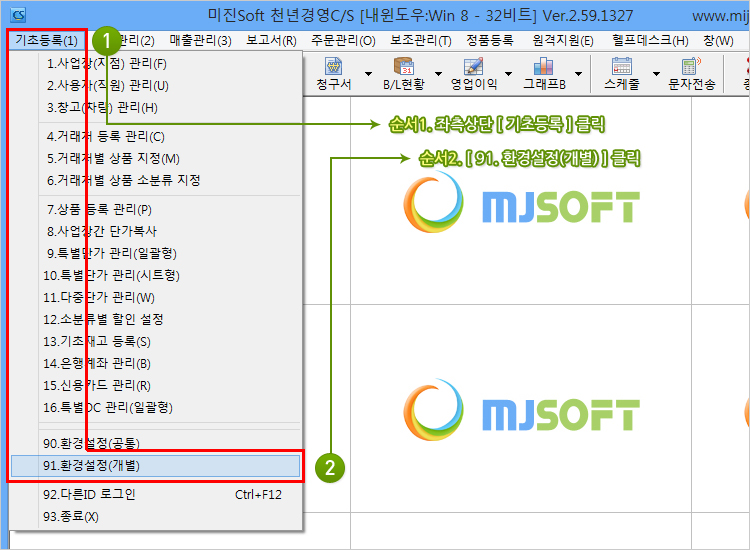Click the CS app icon in title bar
Screen dimensions: 750x550
(18, 15)
